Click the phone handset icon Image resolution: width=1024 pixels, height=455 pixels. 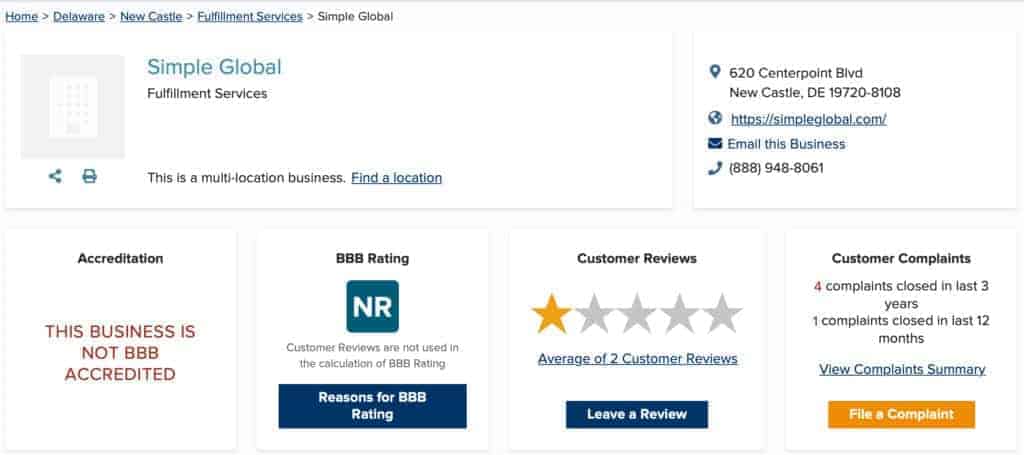click(715, 168)
